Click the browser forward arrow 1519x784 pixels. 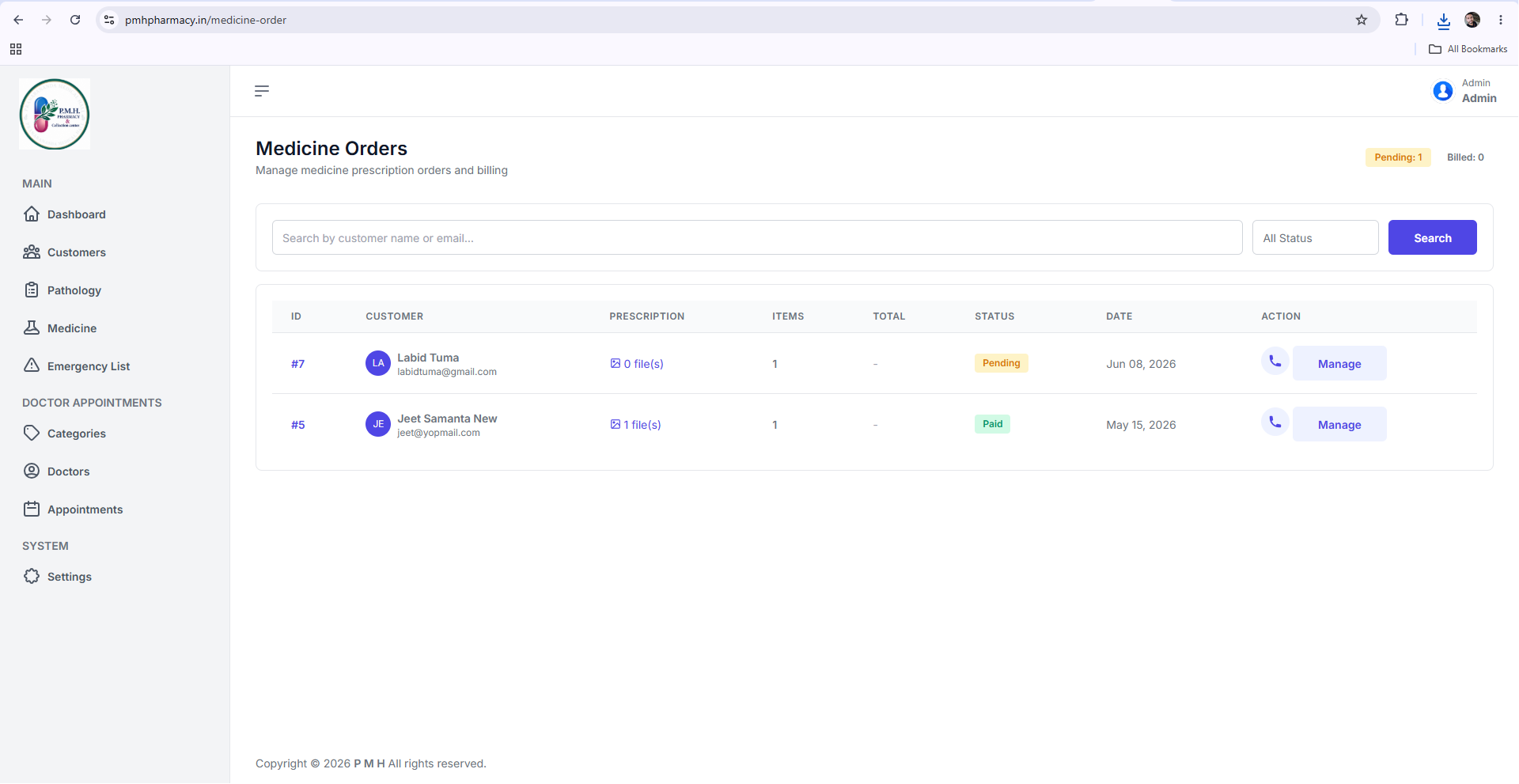(x=47, y=20)
